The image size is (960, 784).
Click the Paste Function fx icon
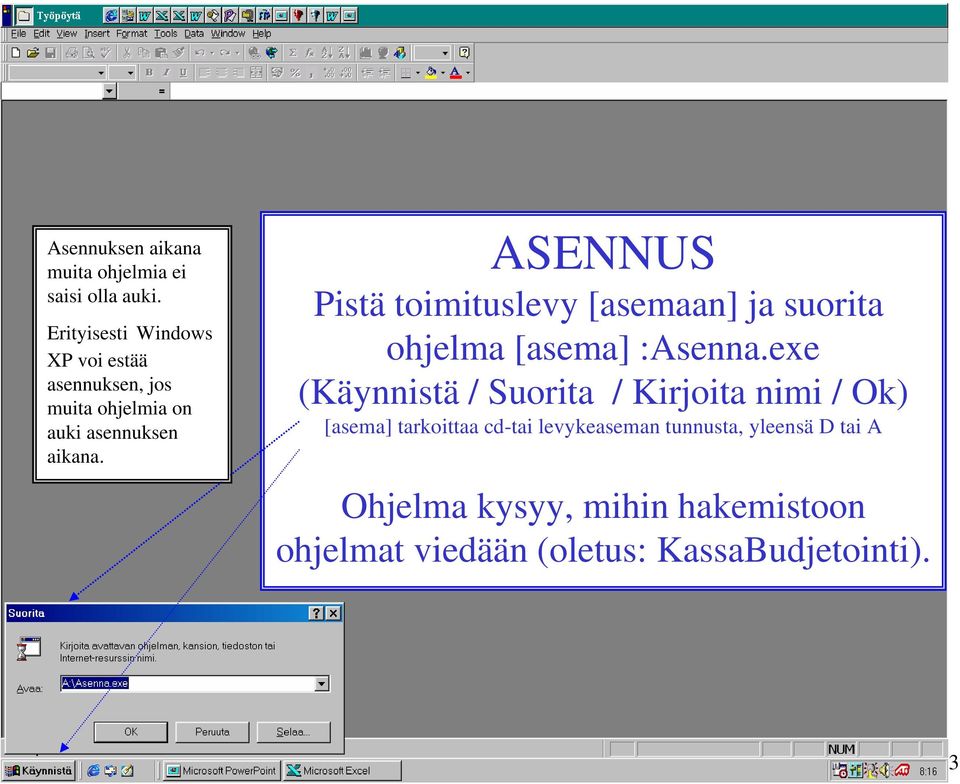click(x=310, y=53)
